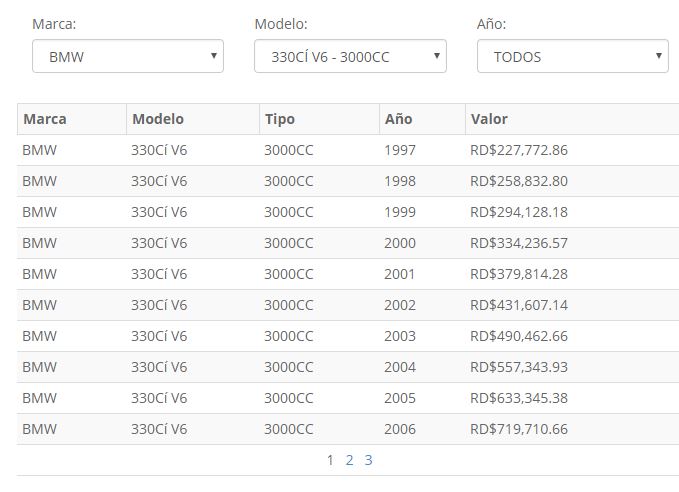Click the year 1998 cell
The height and width of the screenshot is (492, 679).
(x=400, y=181)
